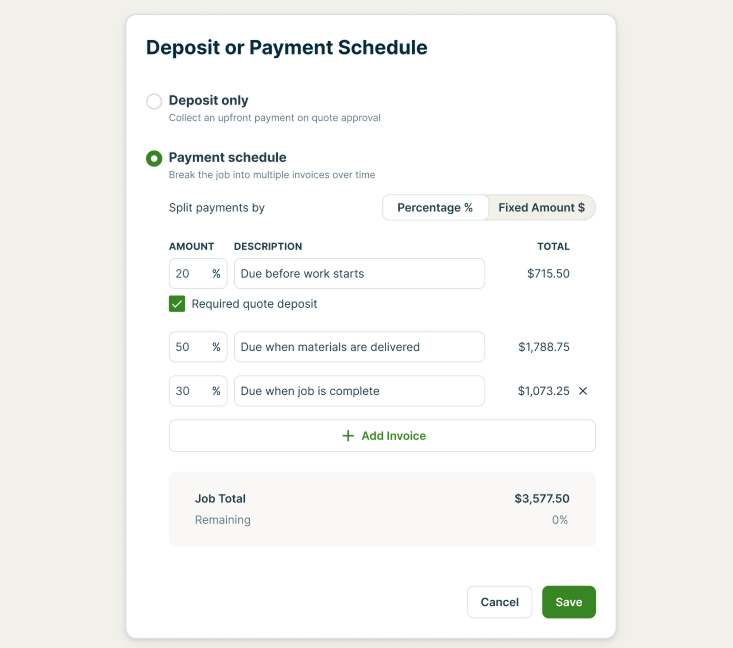Click the Payment schedule label text
The width and height of the screenshot is (733, 648).
pos(227,157)
